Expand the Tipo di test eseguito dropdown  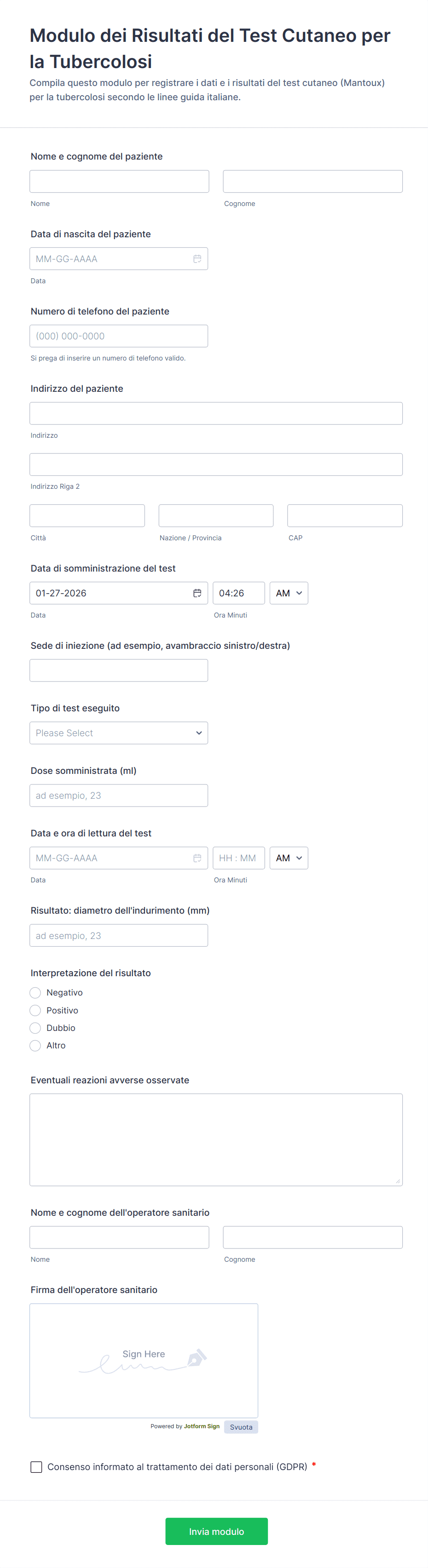pyautogui.click(x=119, y=733)
